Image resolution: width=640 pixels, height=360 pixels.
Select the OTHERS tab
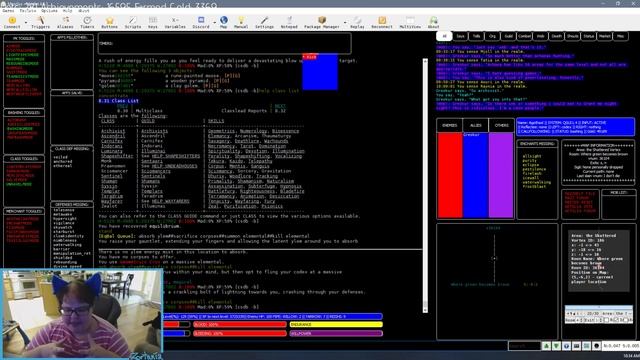point(502,125)
